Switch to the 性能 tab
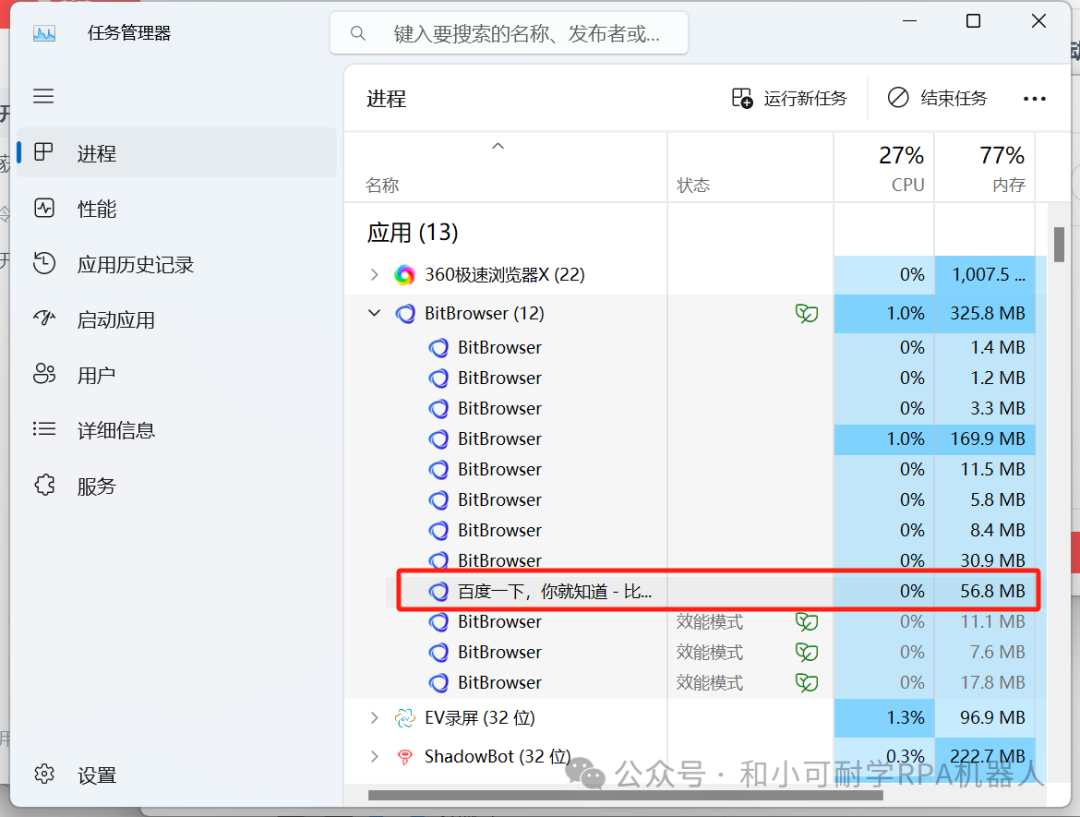This screenshot has width=1080, height=817. click(96, 209)
